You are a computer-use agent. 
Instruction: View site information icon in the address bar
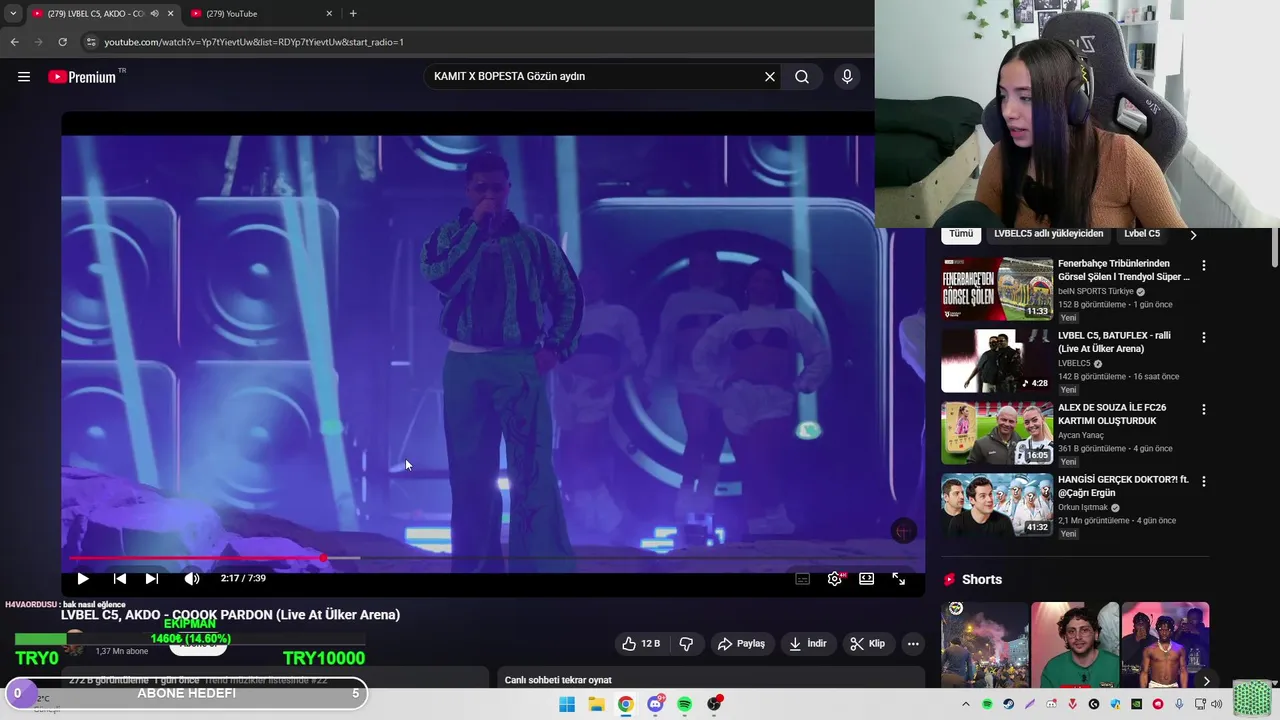tap(91, 42)
